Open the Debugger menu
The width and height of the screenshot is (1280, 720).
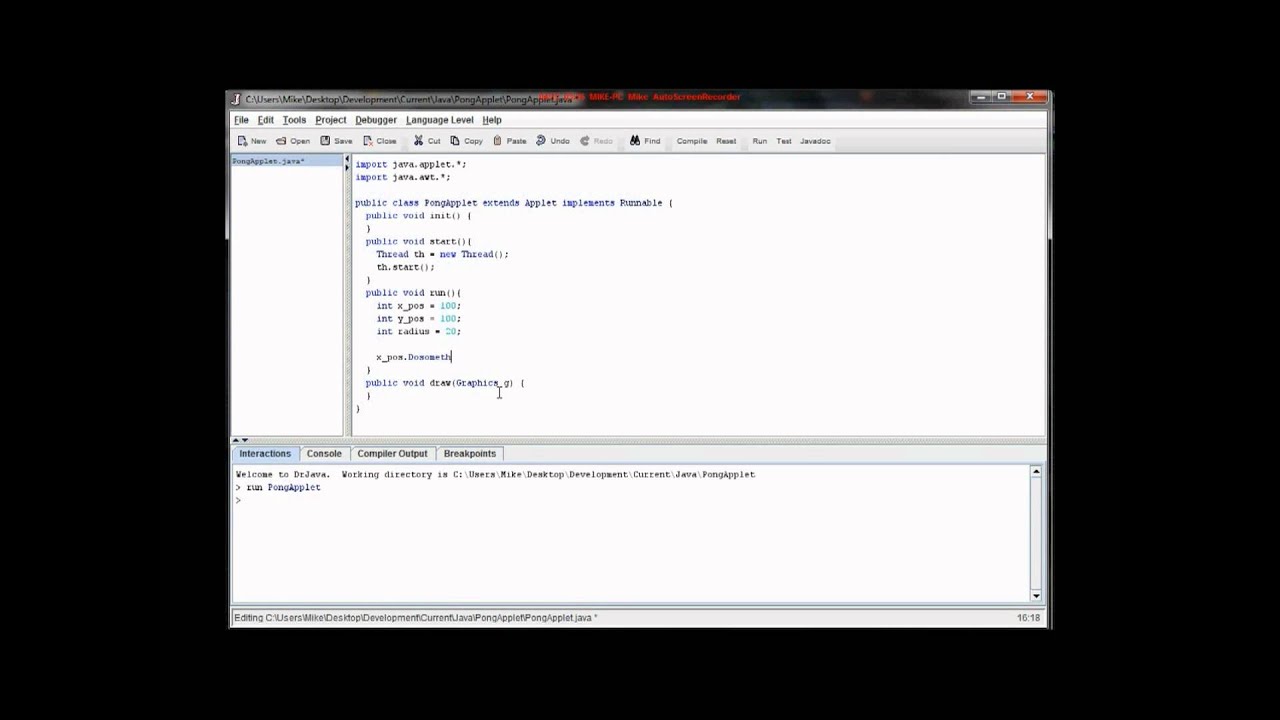coord(376,120)
